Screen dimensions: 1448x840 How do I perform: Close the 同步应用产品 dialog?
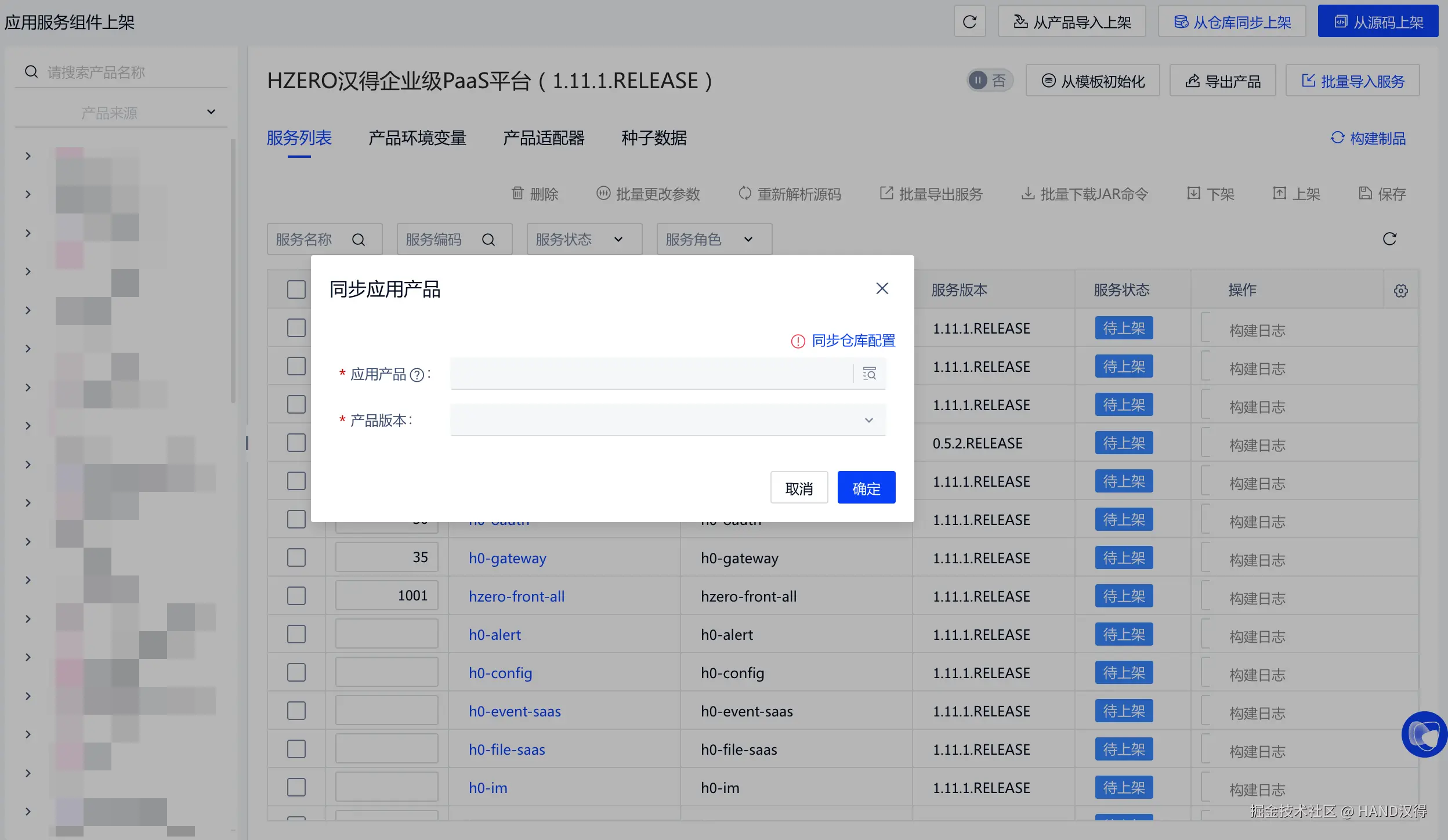click(x=882, y=288)
